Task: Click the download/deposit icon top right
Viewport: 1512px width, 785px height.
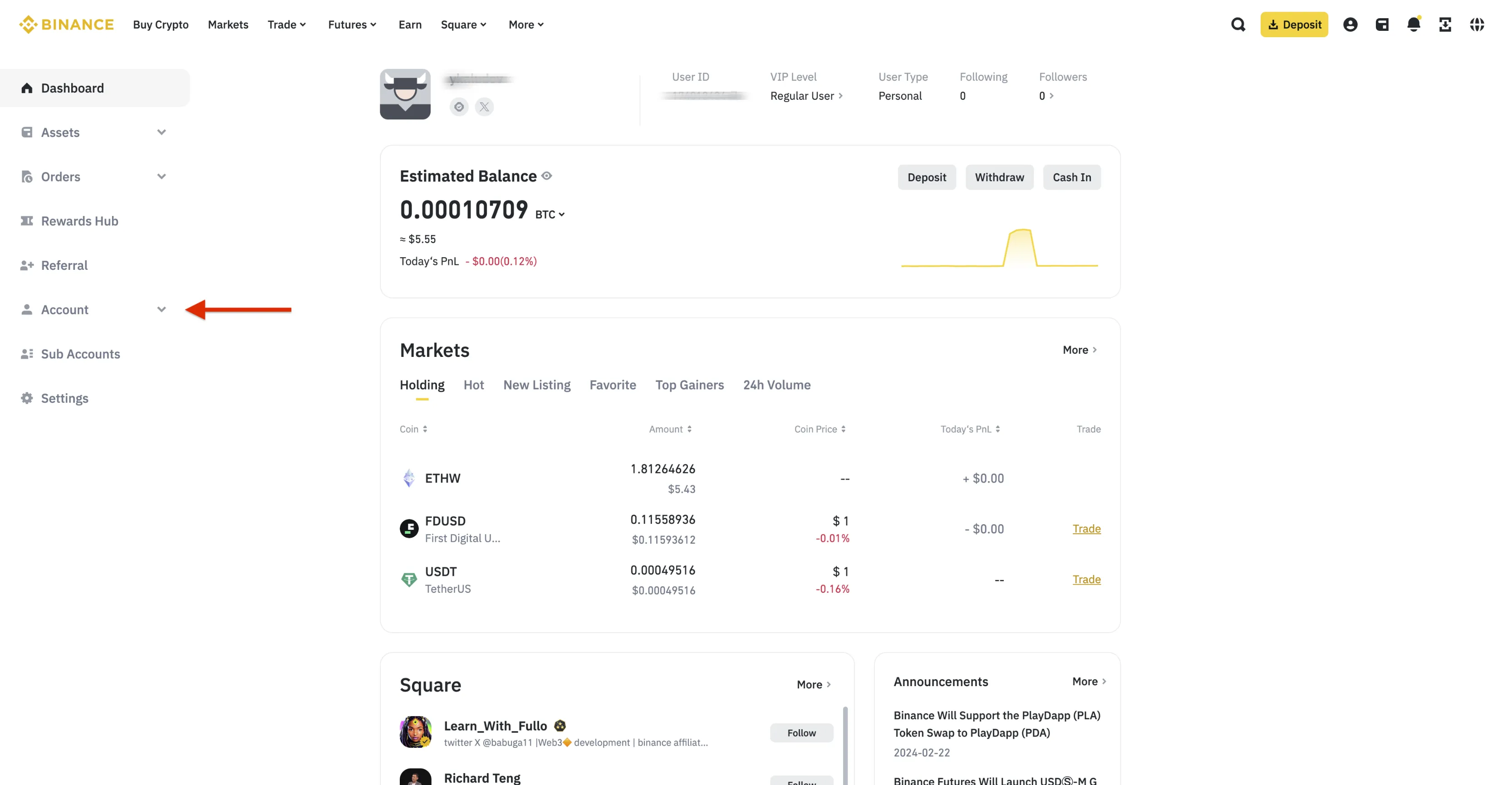Action: pos(1294,25)
